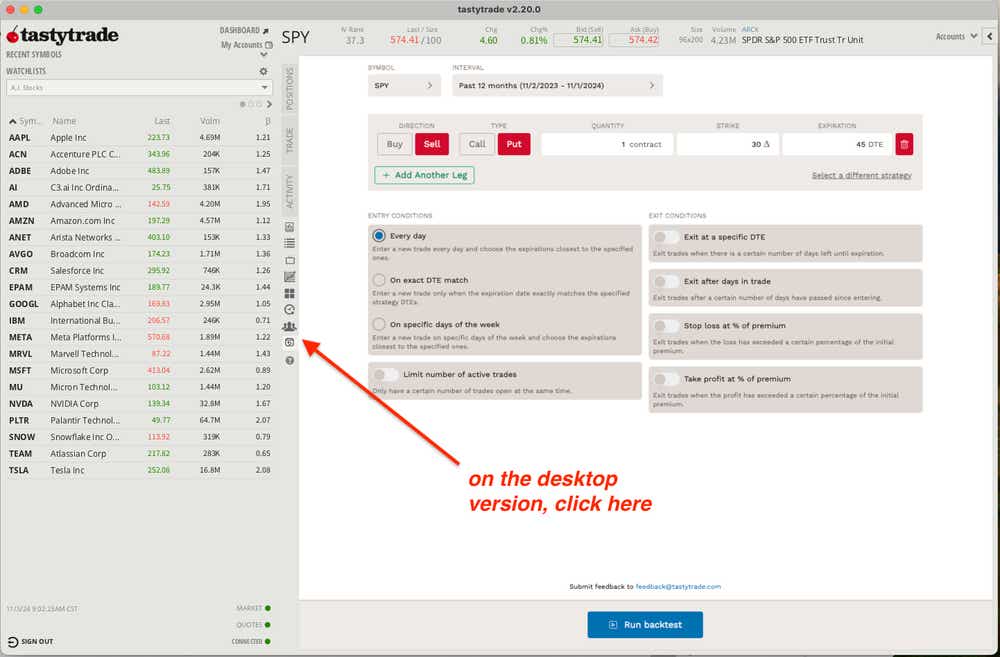Open the Accounts dropdown
Screen dimensions: 1000x657
pyautogui.click(x=956, y=36)
